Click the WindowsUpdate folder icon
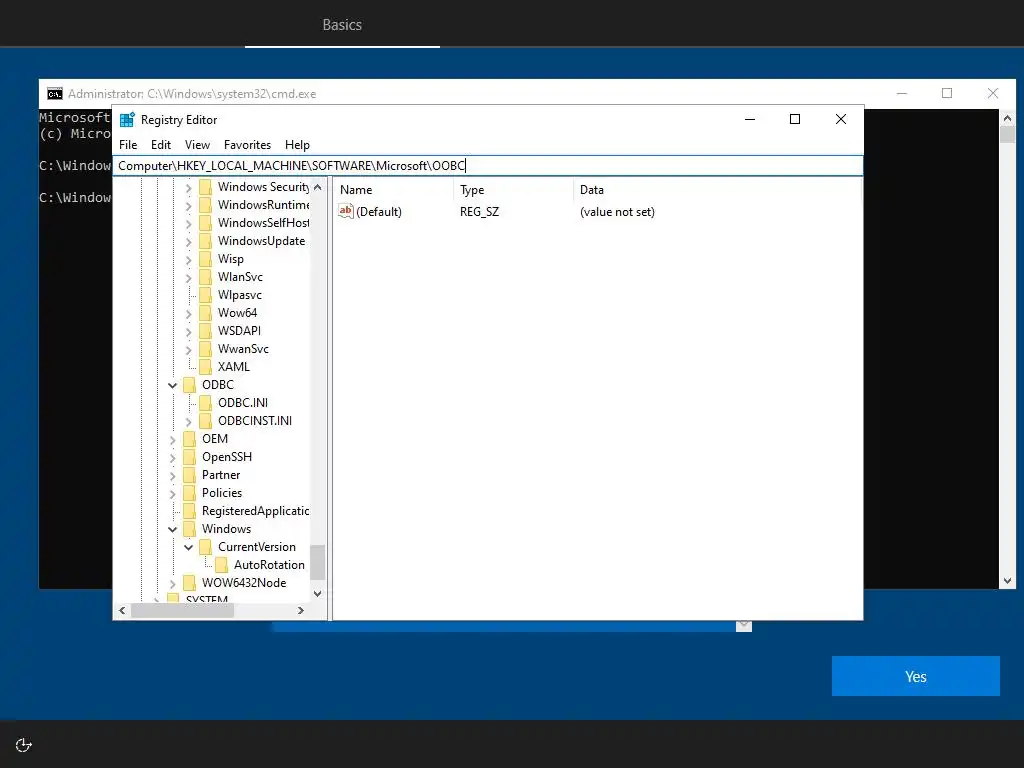 point(205,241)
